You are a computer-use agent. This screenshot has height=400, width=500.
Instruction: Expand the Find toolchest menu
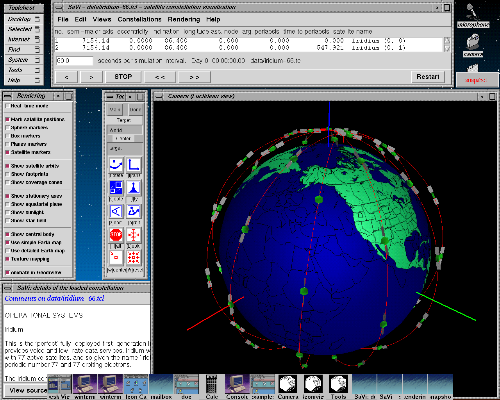pyautogui.click(x=24, y=49)
